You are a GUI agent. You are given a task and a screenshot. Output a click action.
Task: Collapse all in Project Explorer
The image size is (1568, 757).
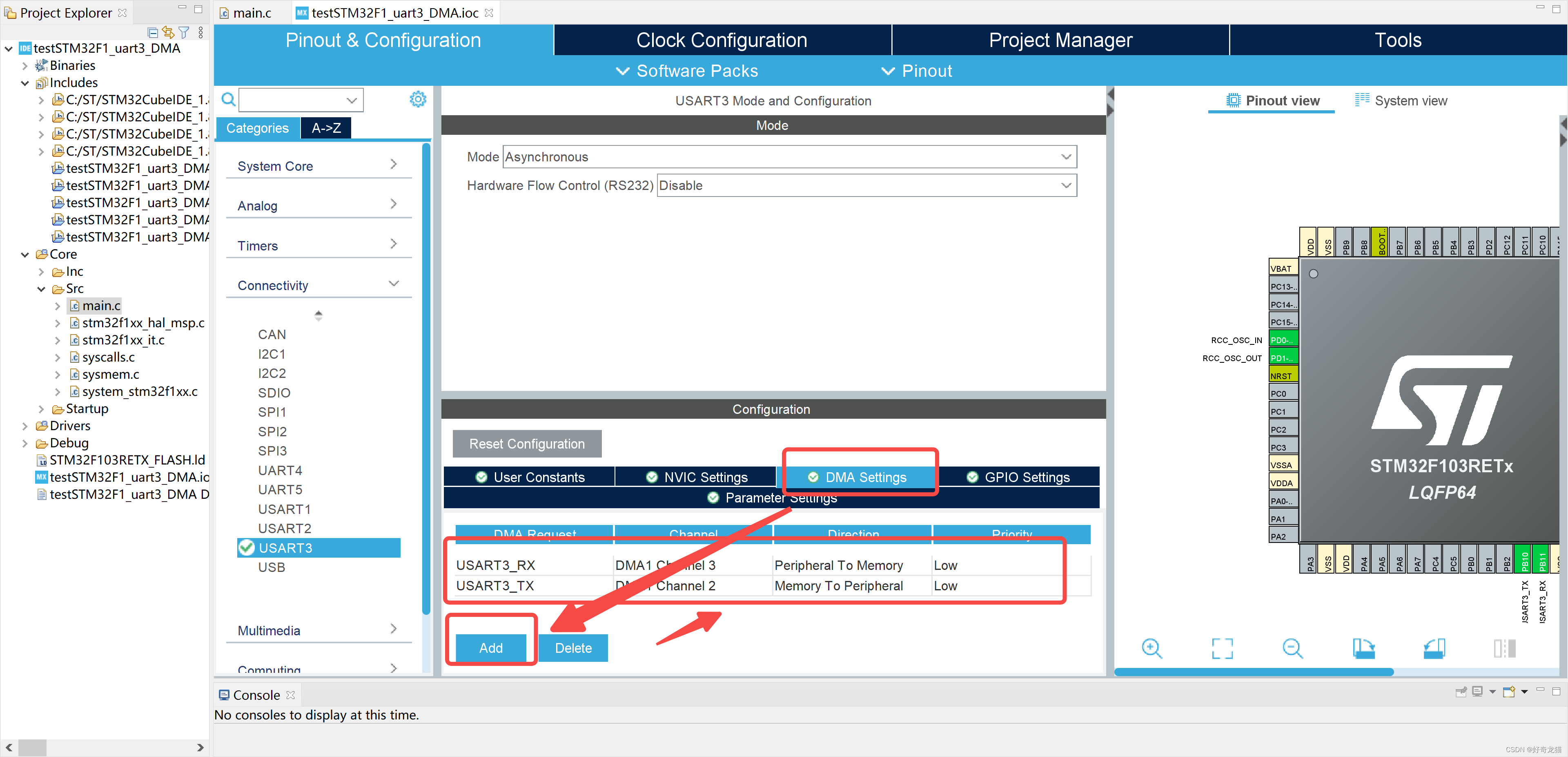tap(153, 32)
